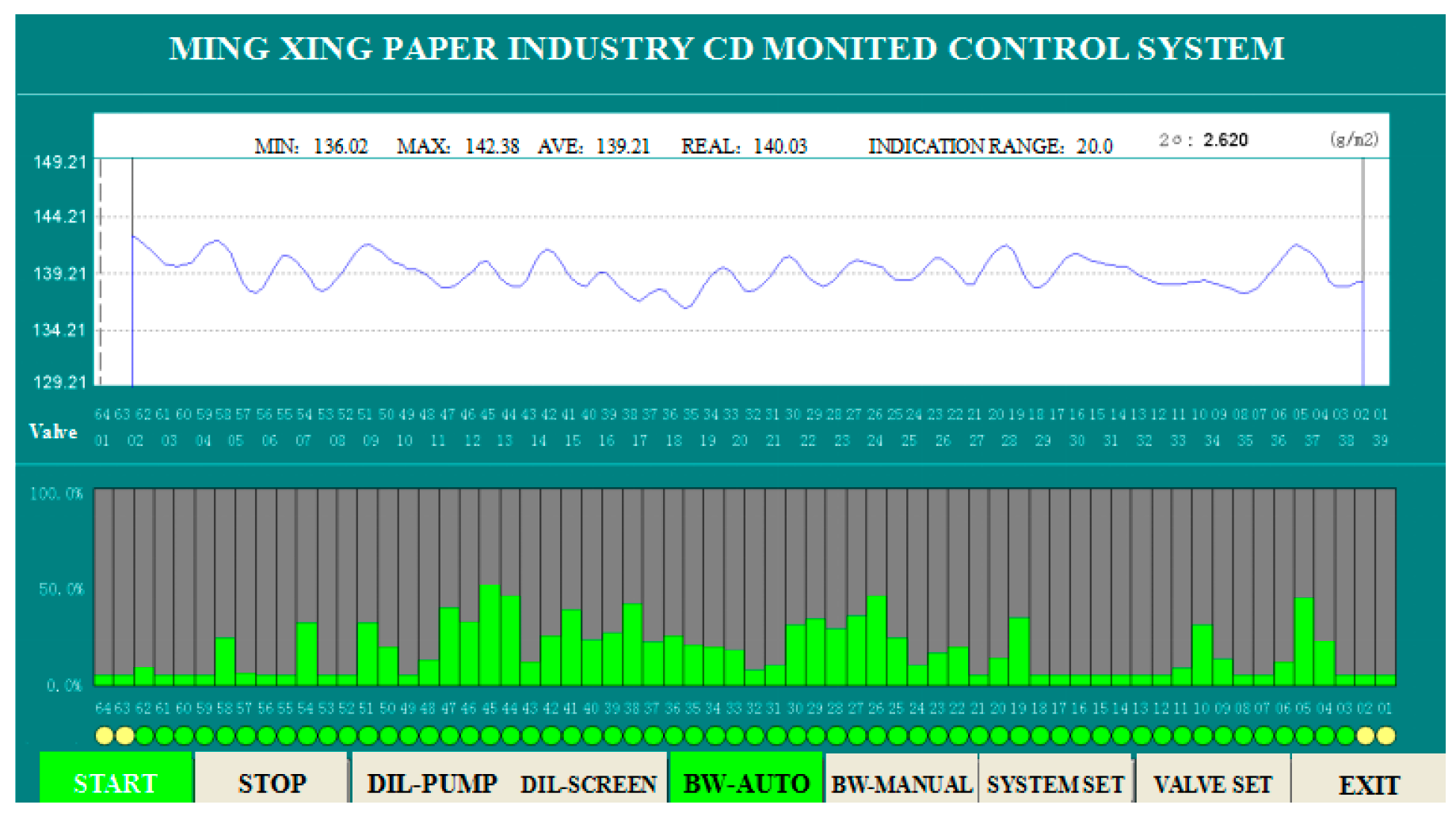Select the valve 45 opening bar

pyautogui.click(x=490, y=635)
